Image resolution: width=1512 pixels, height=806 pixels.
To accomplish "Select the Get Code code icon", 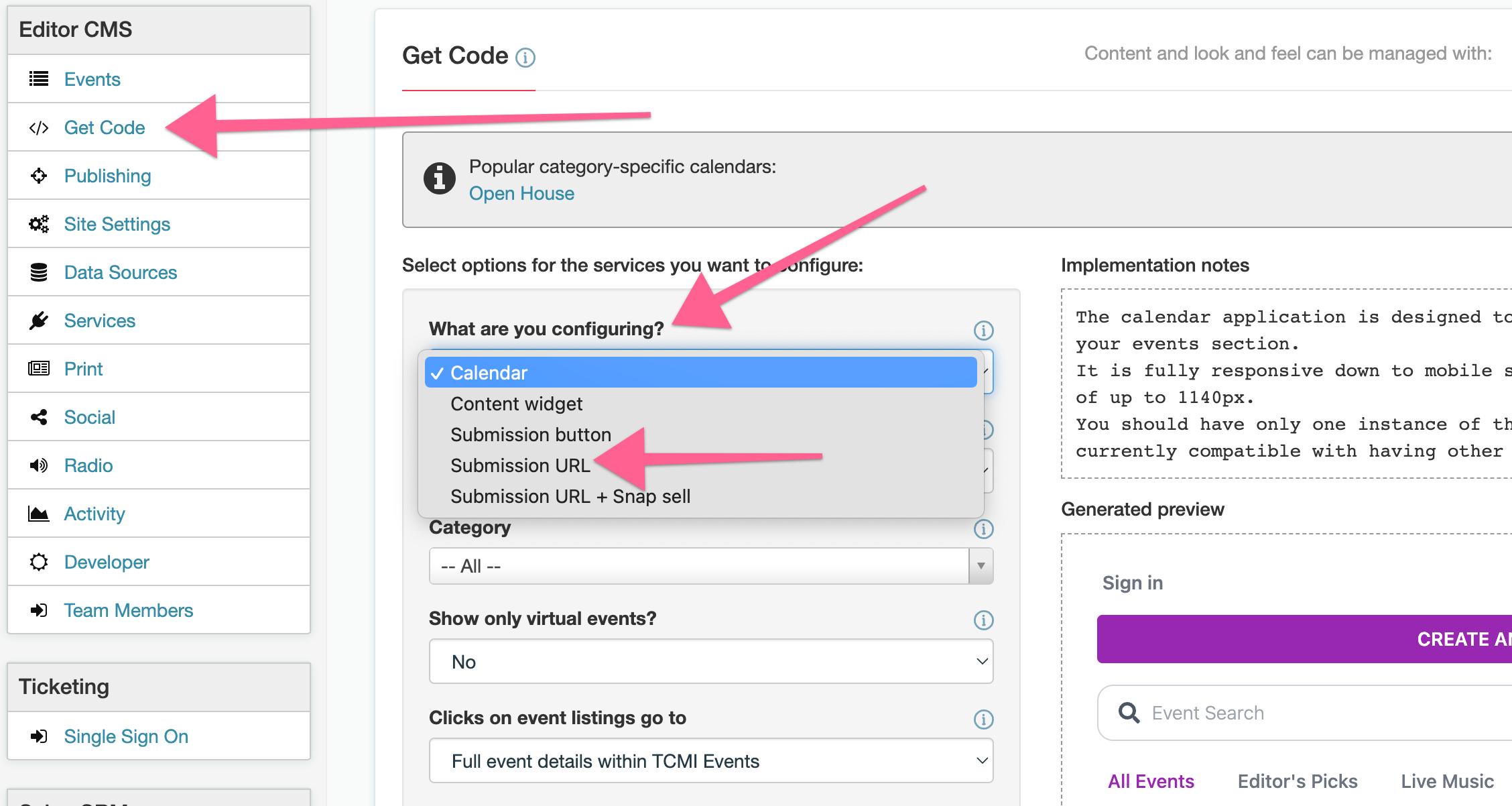I will [x=38, y=127].
